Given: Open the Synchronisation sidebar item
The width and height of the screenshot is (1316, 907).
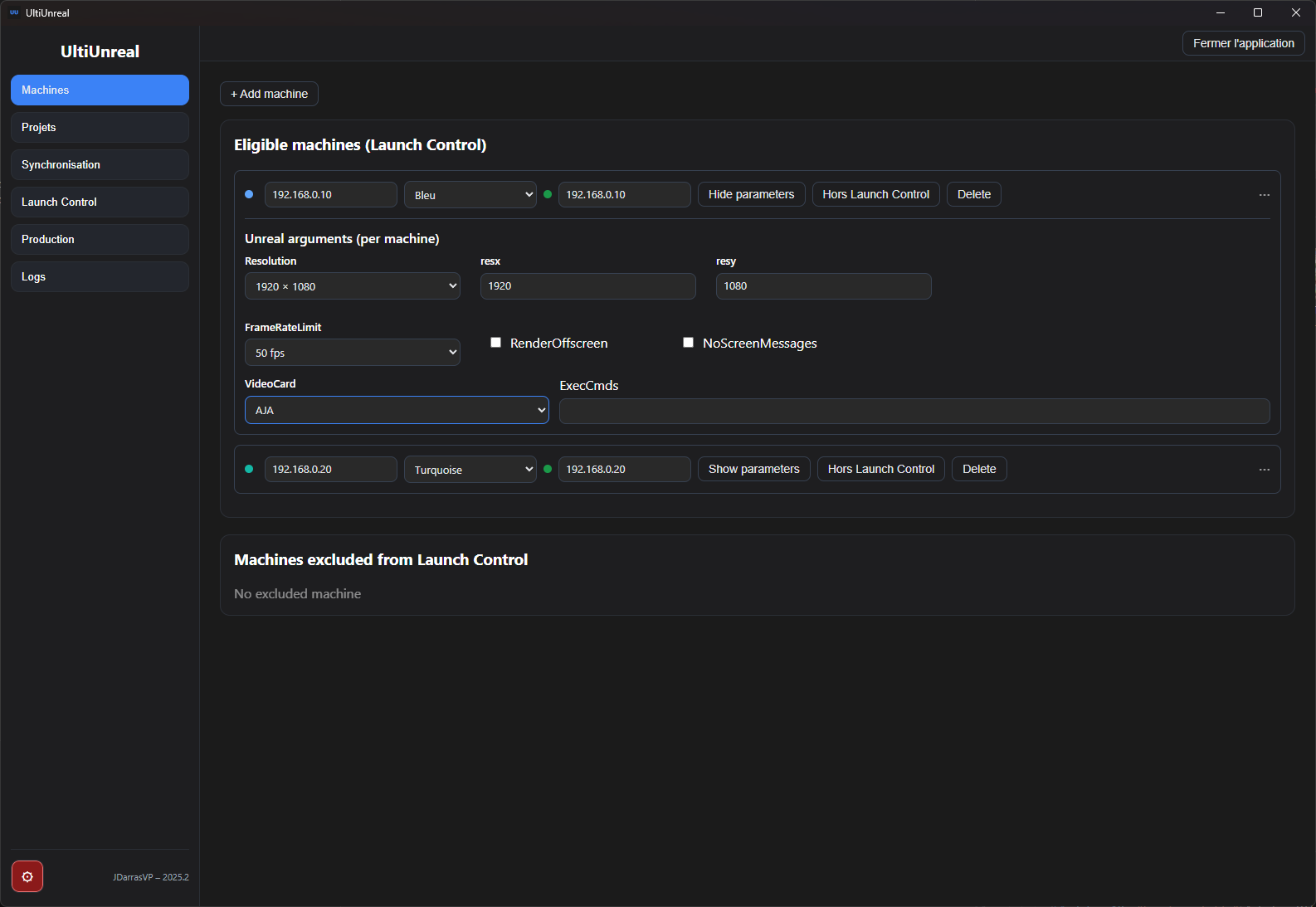Looking at the screenshot, I should (100, 164).
